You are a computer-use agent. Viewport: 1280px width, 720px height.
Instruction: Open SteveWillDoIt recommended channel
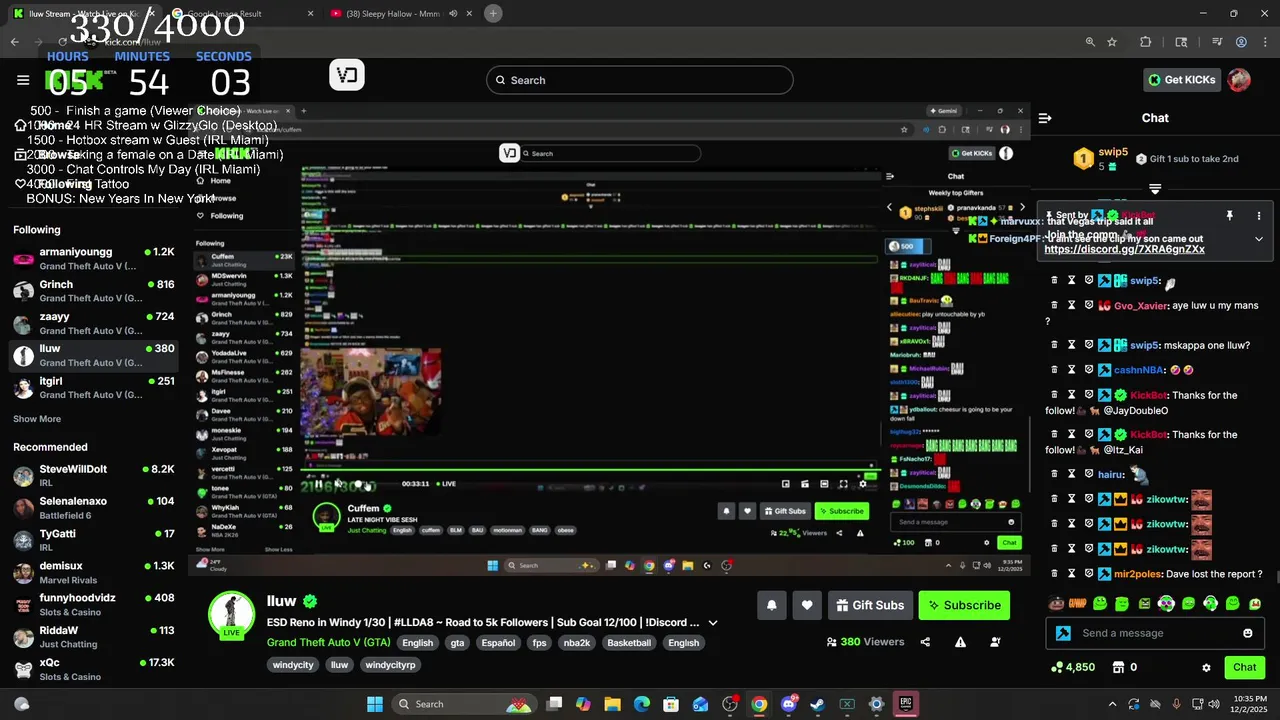tap(94, 475)
